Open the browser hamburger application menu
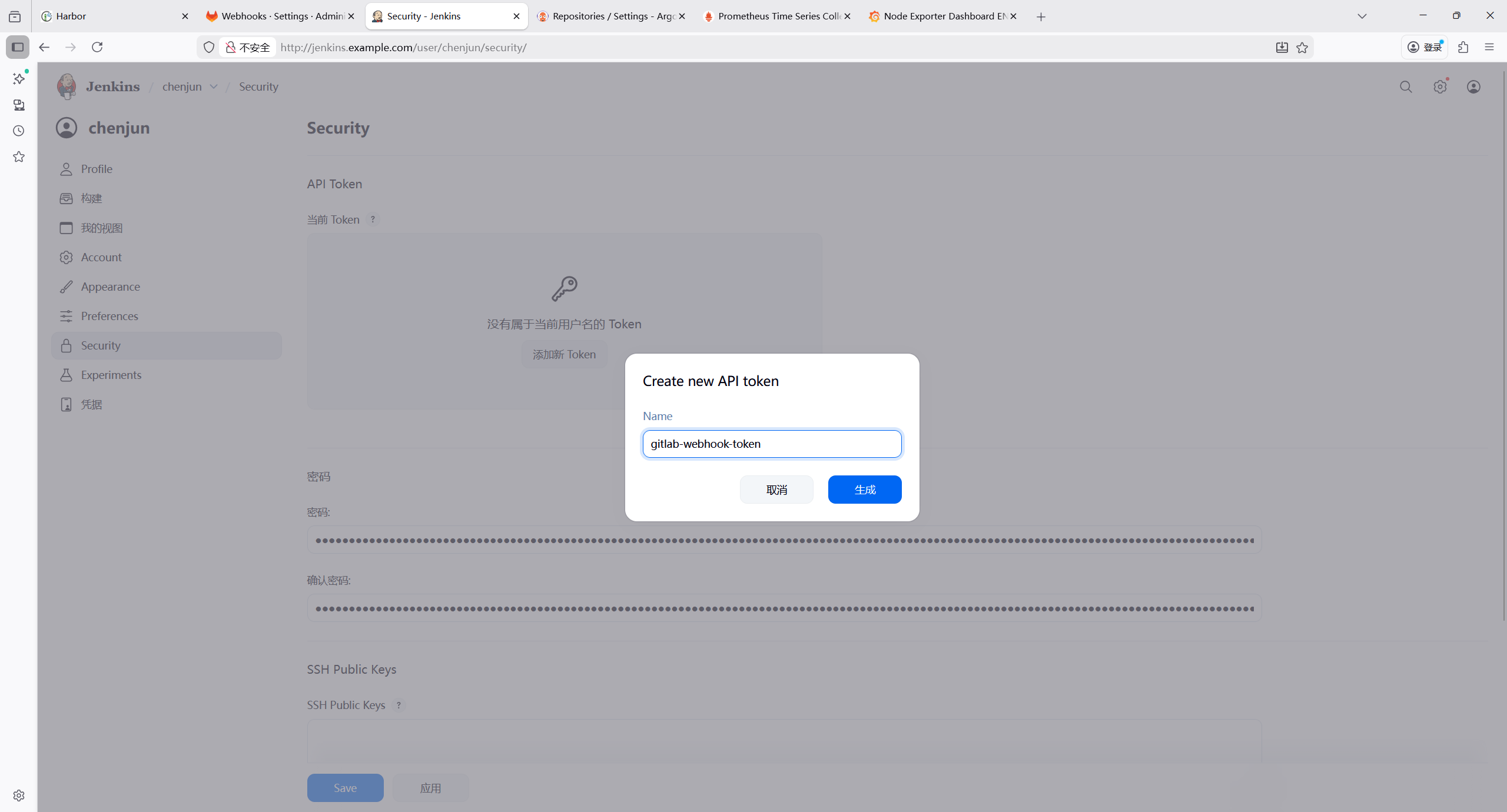1507x812 pixels. pyautogui.click(x=1489, y=47)
